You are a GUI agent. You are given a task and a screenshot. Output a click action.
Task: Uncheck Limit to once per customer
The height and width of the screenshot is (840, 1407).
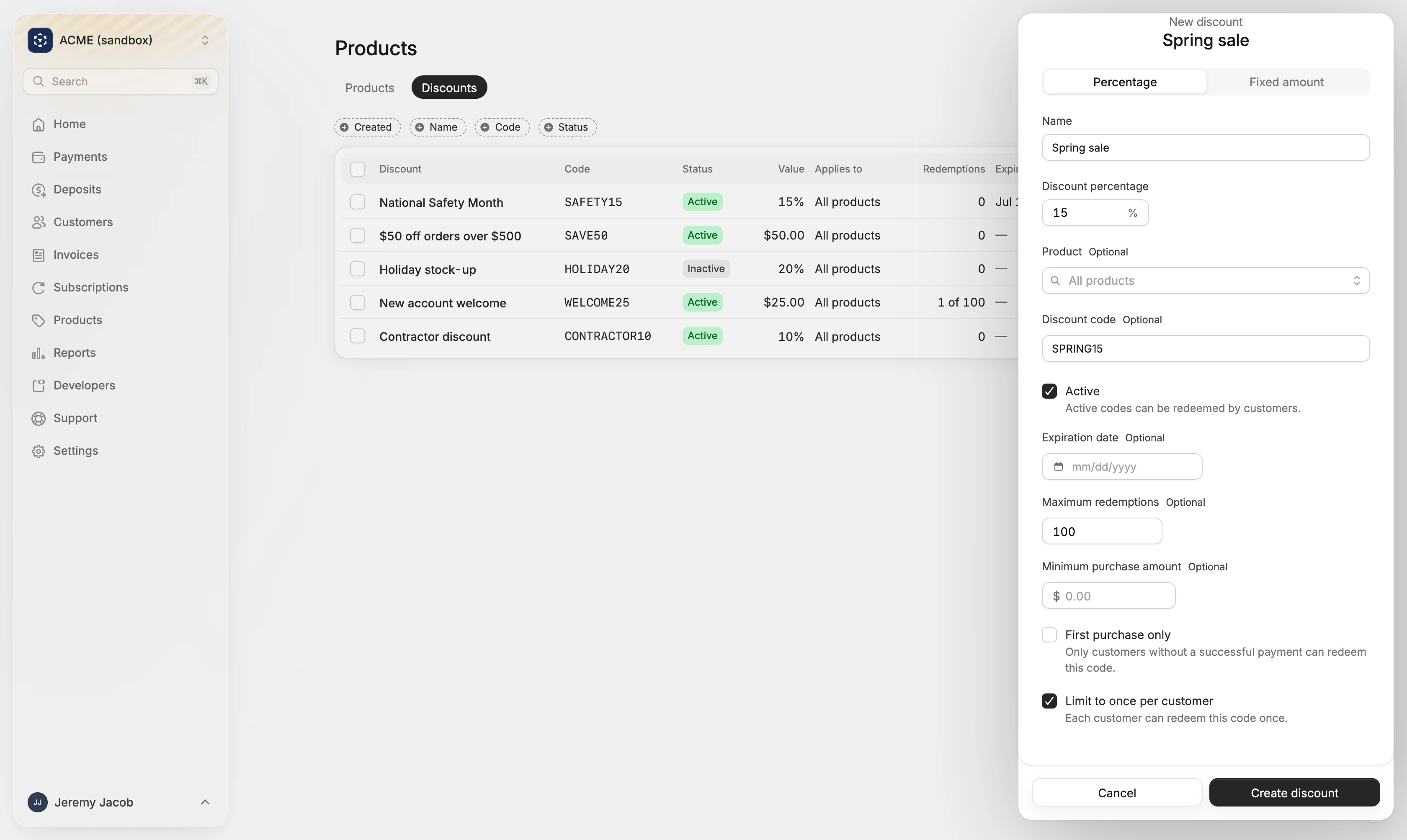click(1049, 701)
